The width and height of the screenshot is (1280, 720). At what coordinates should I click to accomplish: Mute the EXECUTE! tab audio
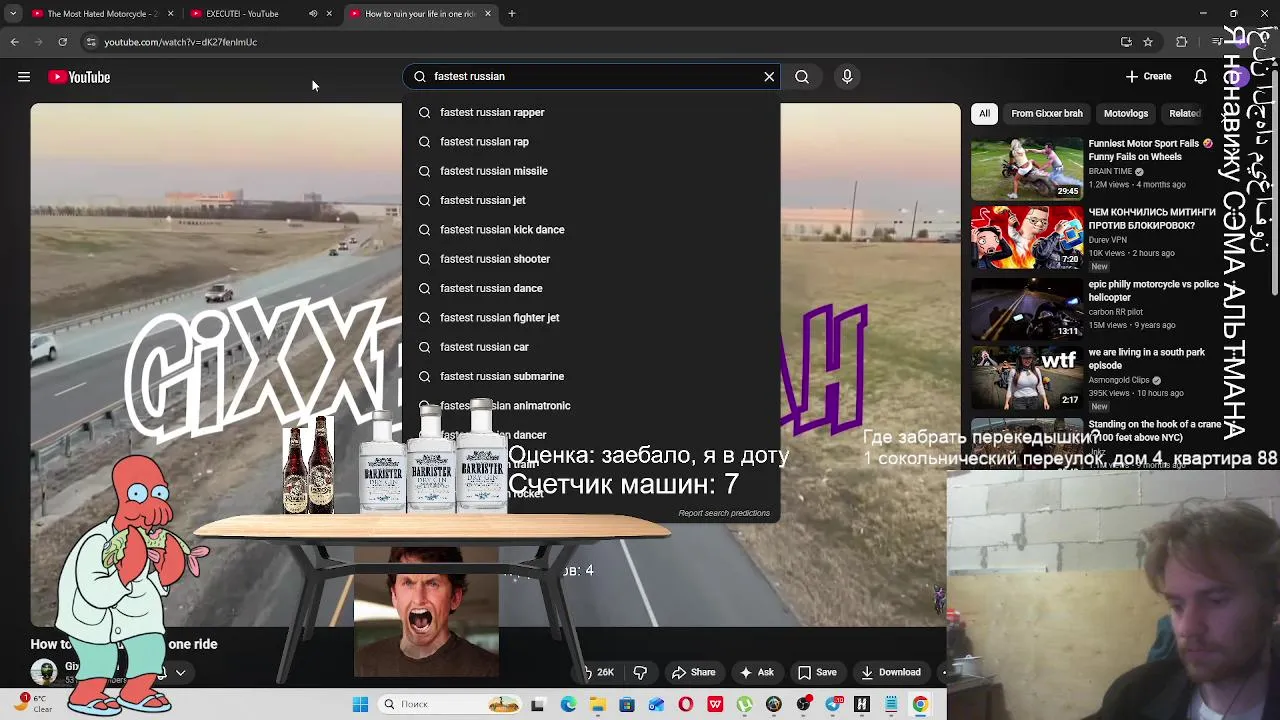(313, 14)
